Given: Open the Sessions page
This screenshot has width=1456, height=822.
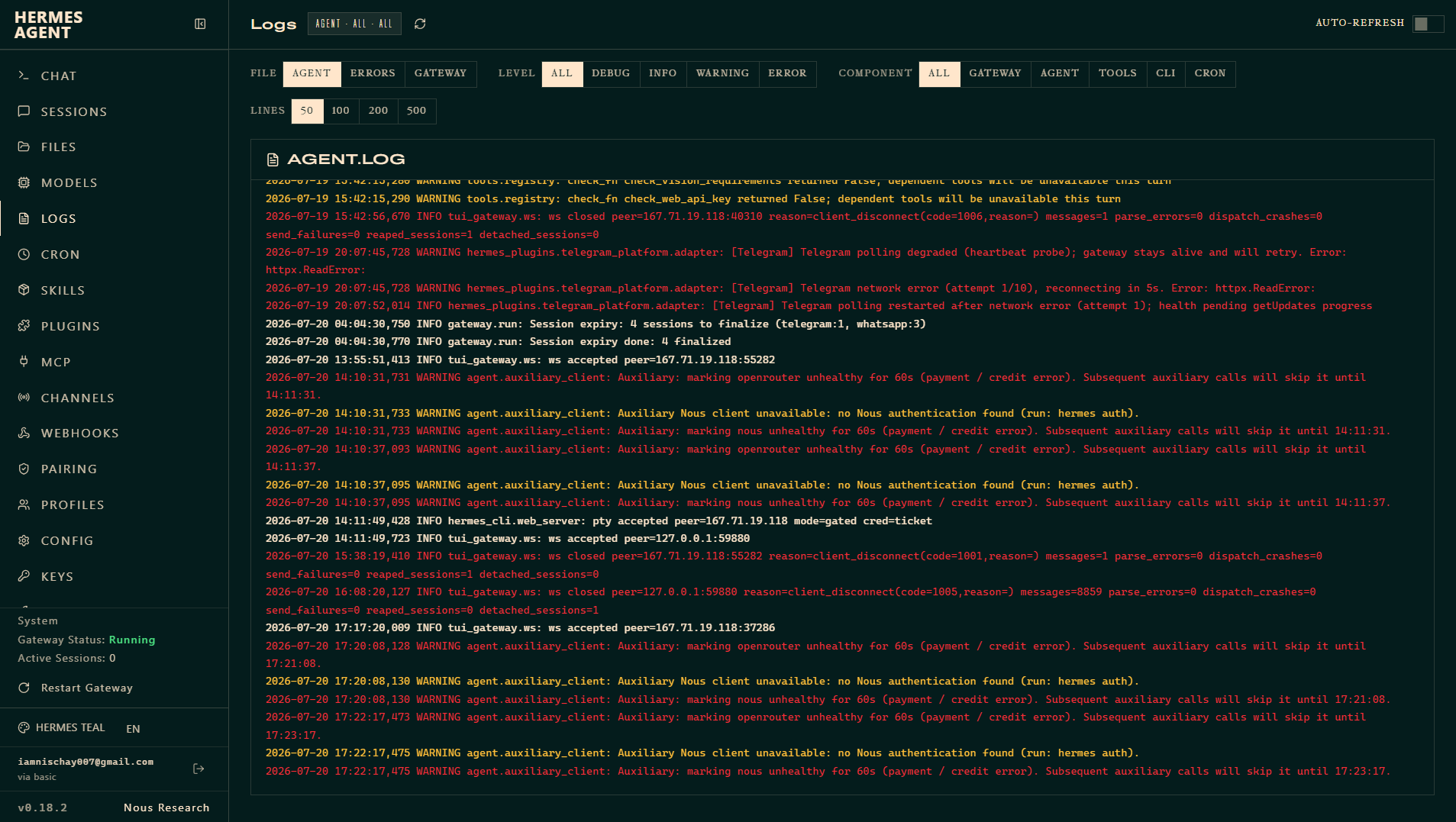Looking at the screenshot, I should 115,111.
